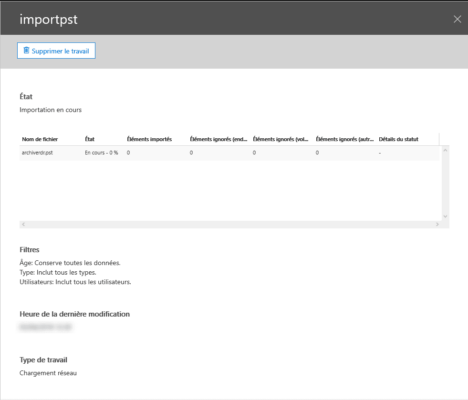Select the Âge: Conserve toutes les données text
The height and width of the screenshot is (400, 468).
click(70, 263)
